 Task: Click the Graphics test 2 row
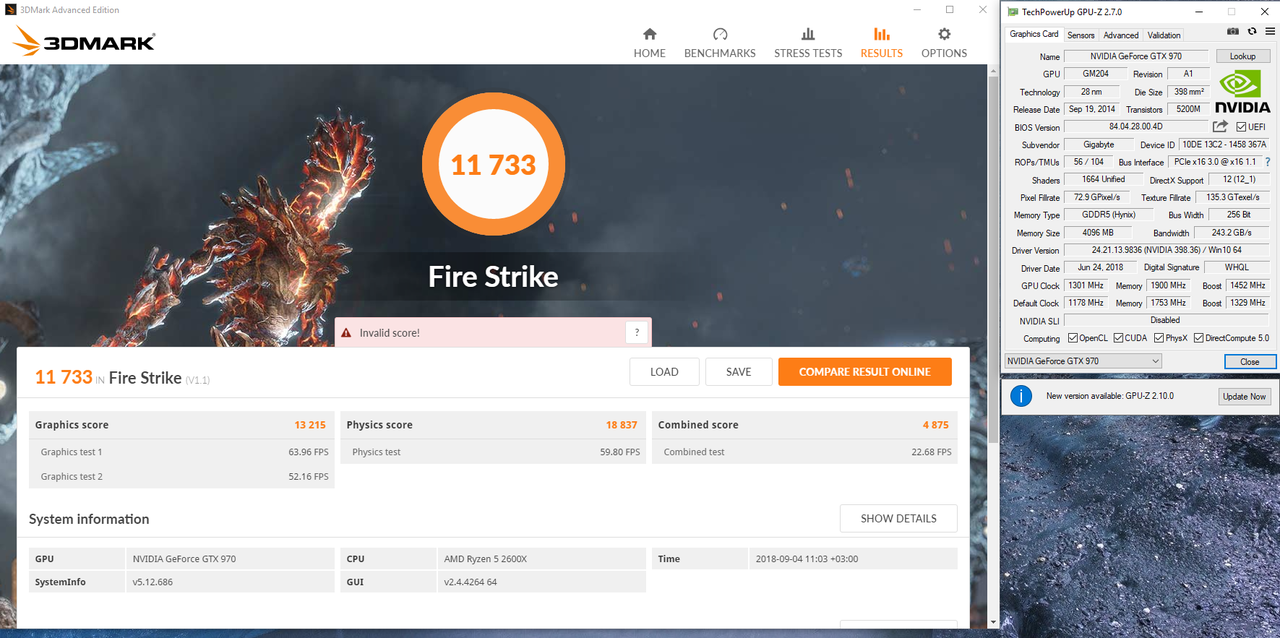(x=182, y=477)
